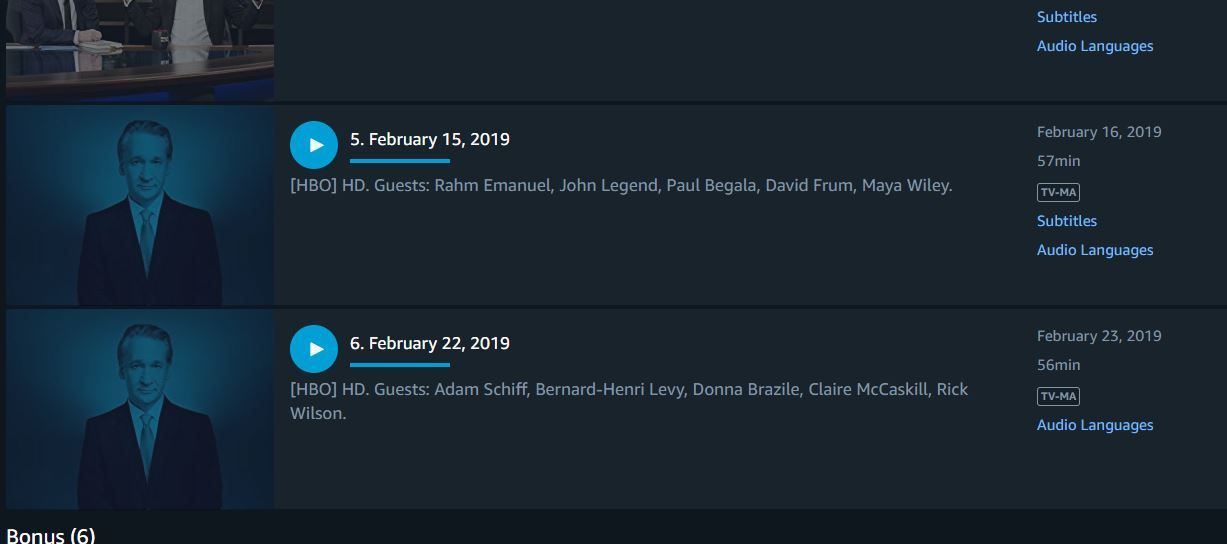
Task: Click the TV-MA rating badge of episode 5
Action: coord(1058,192)
